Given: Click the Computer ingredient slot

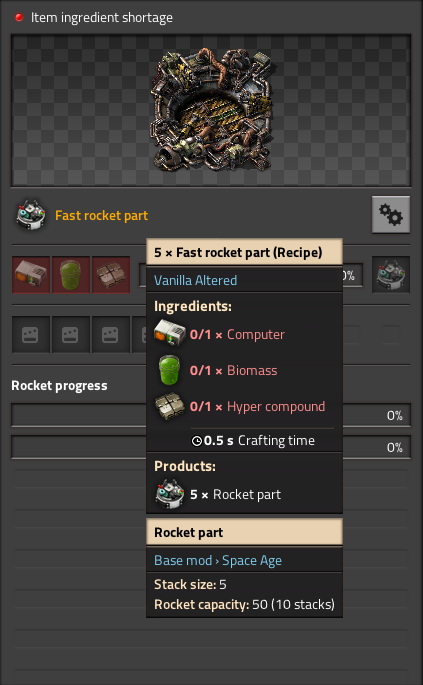Looking at the screenshot, I should click(31, 275).
